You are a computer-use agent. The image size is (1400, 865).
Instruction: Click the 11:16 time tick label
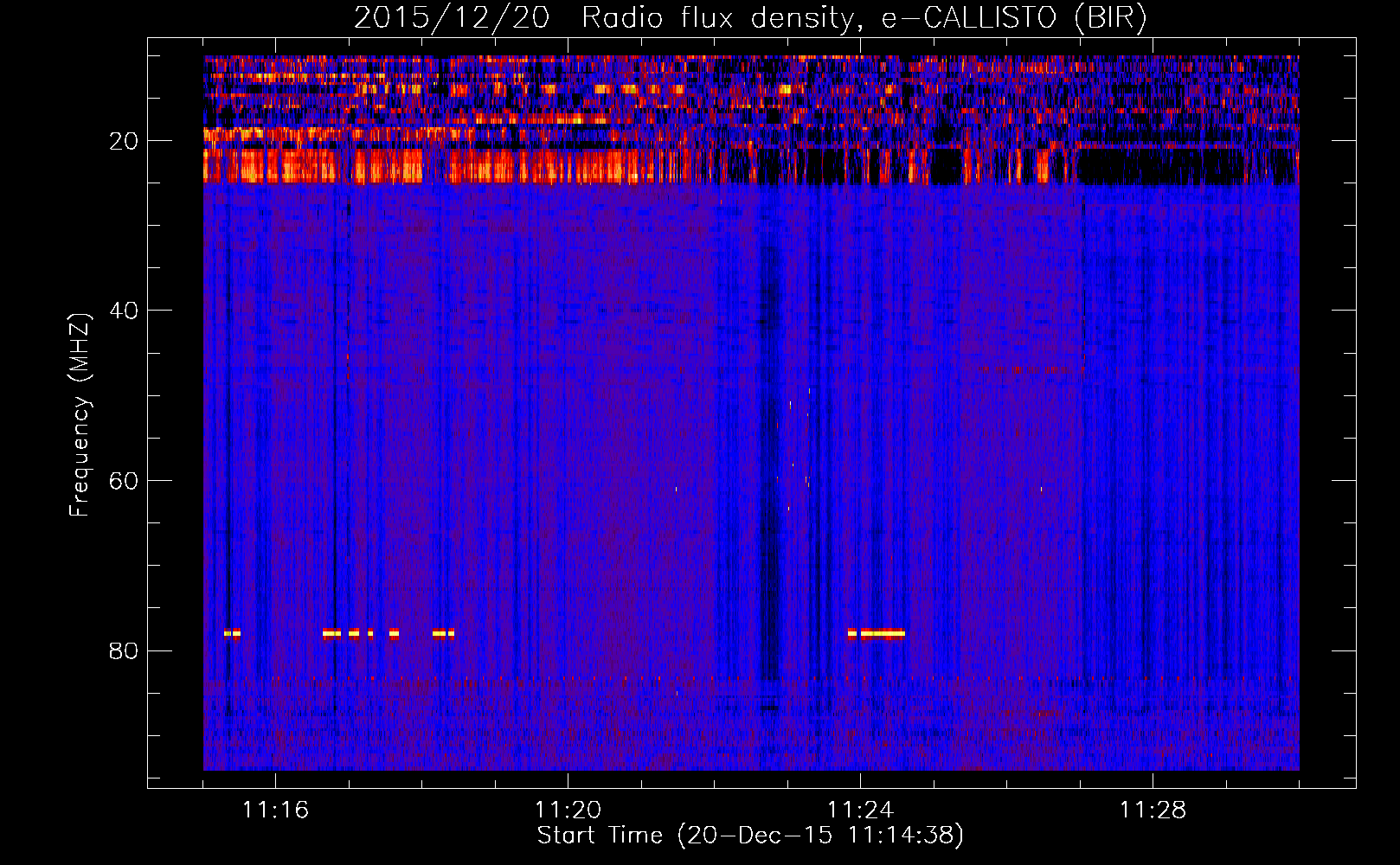pyautogui.click(x=275, y=810)
